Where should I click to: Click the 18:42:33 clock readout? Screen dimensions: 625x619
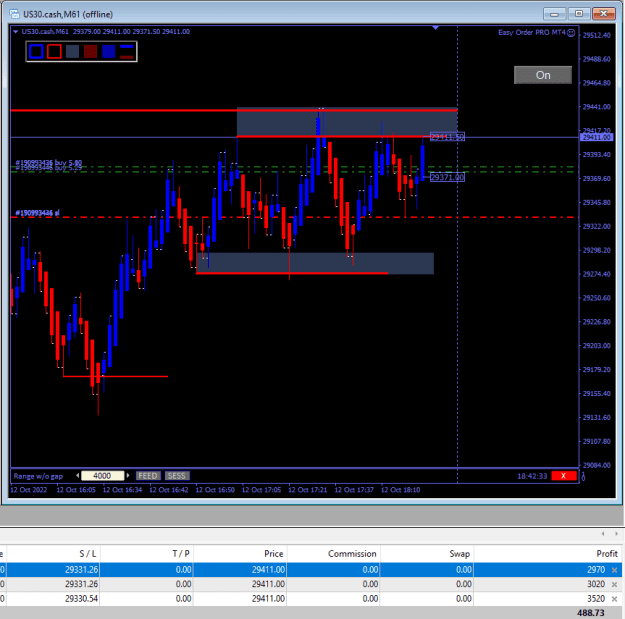coord(532,476)
